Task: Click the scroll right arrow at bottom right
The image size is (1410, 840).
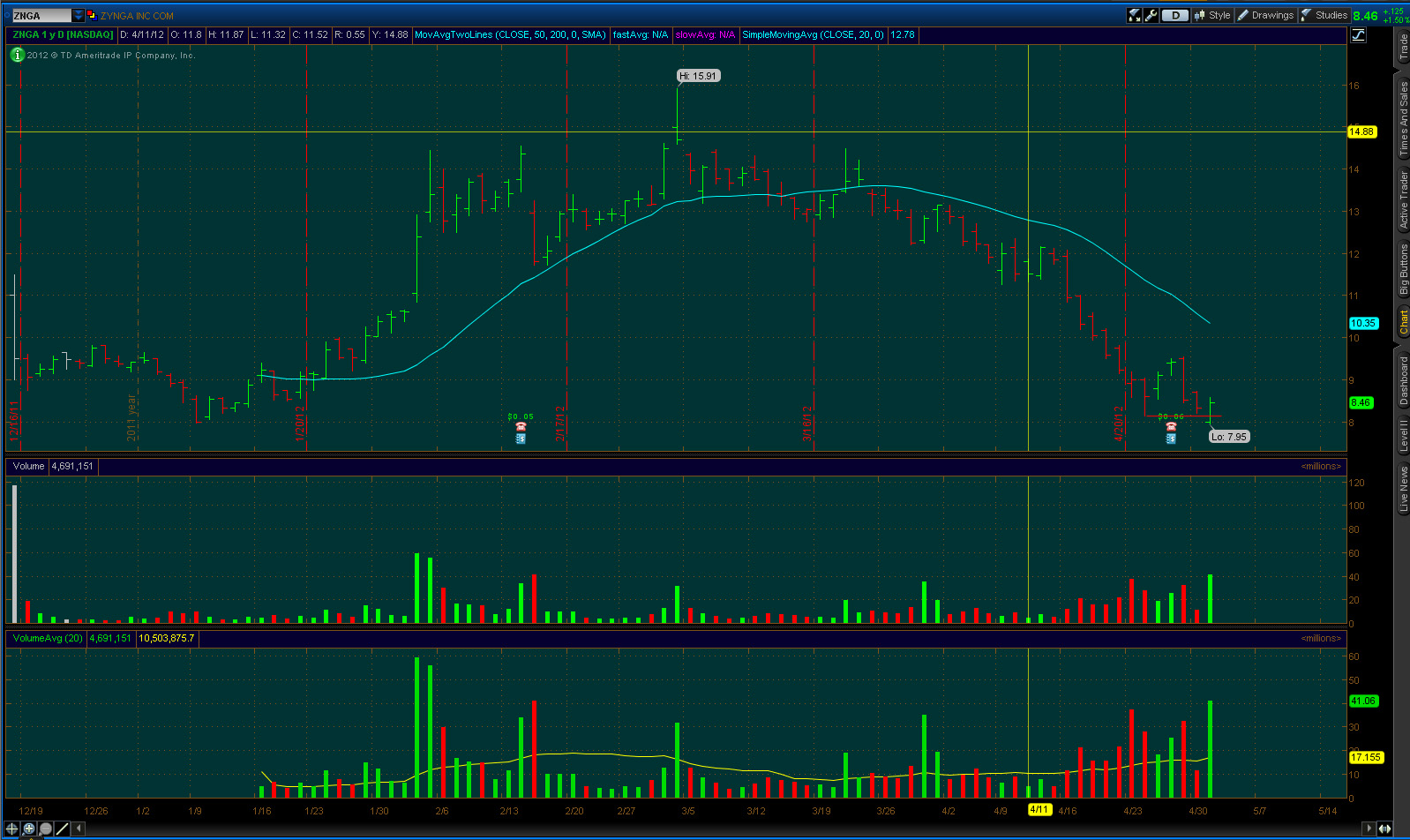Action: coord(1369,829)
